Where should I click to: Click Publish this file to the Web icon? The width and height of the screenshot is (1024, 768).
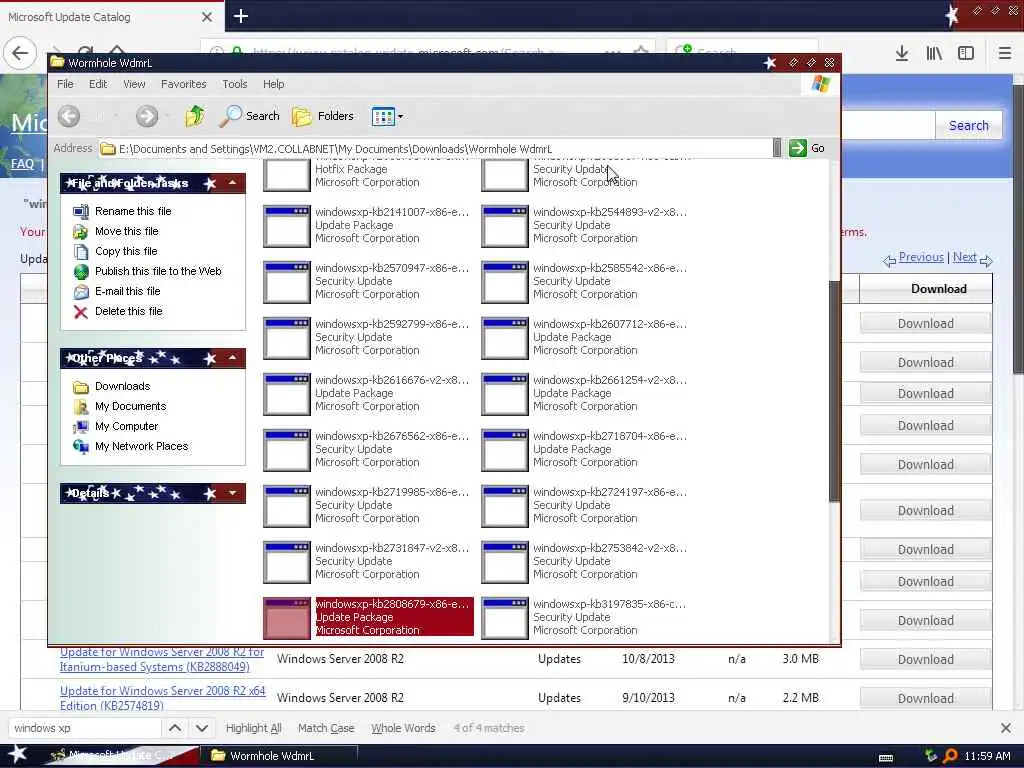coord(81,272)
